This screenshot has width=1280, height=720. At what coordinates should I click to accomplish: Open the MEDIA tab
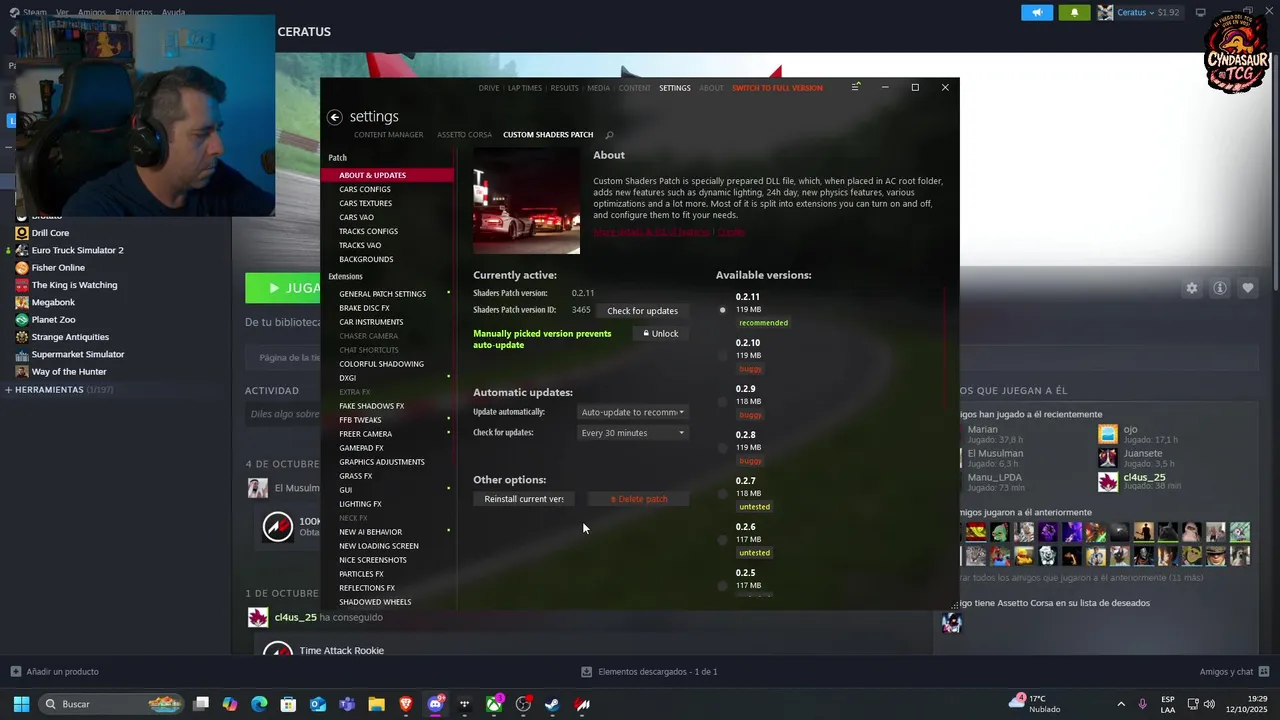598,88
